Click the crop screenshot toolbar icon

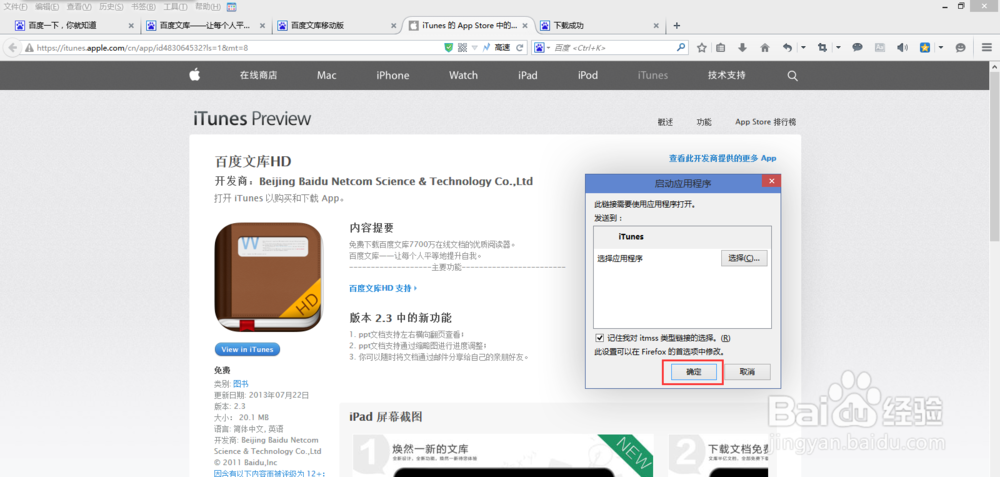(822, 48)
